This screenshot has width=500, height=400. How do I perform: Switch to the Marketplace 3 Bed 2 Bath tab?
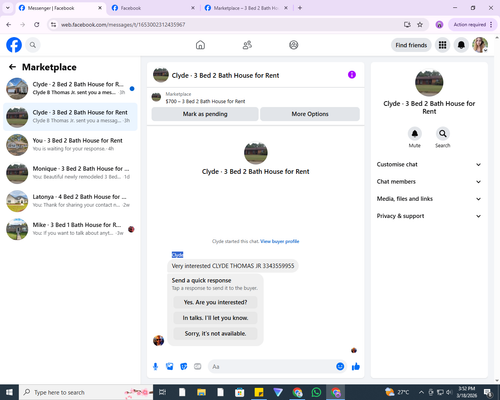245,8
